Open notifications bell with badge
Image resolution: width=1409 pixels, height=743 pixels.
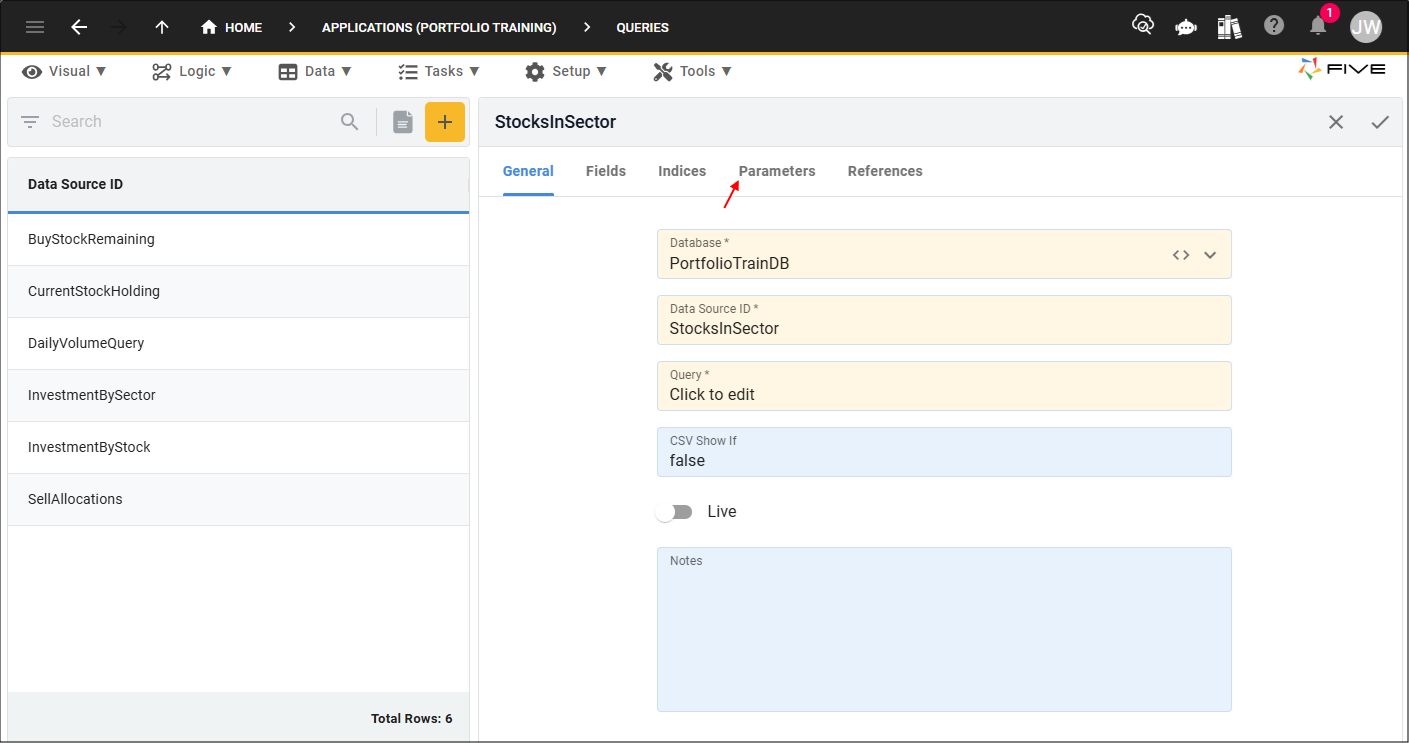pyautogui.click(x=1319, y=26)
